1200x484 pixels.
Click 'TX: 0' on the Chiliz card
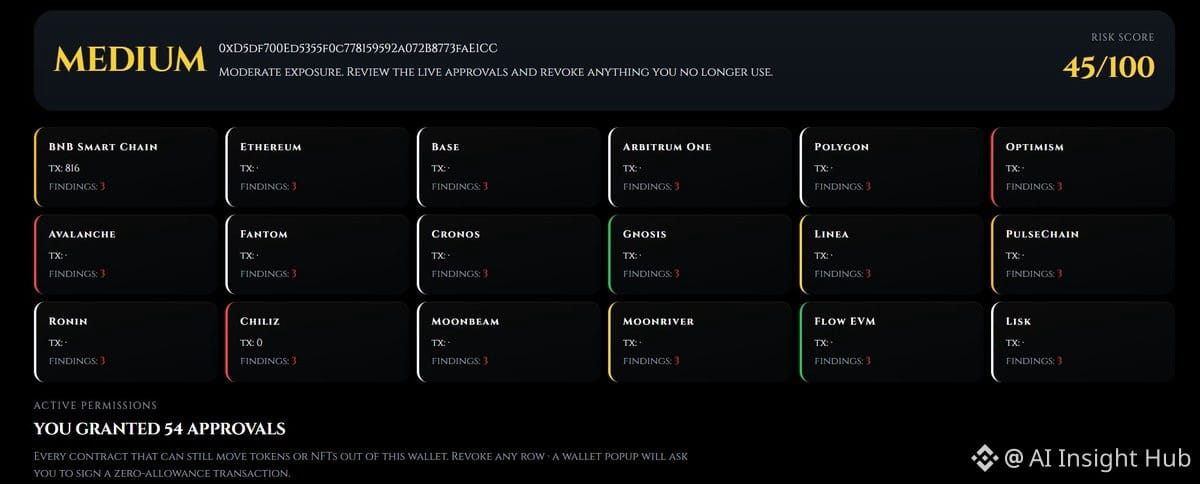tap(251, 343)
